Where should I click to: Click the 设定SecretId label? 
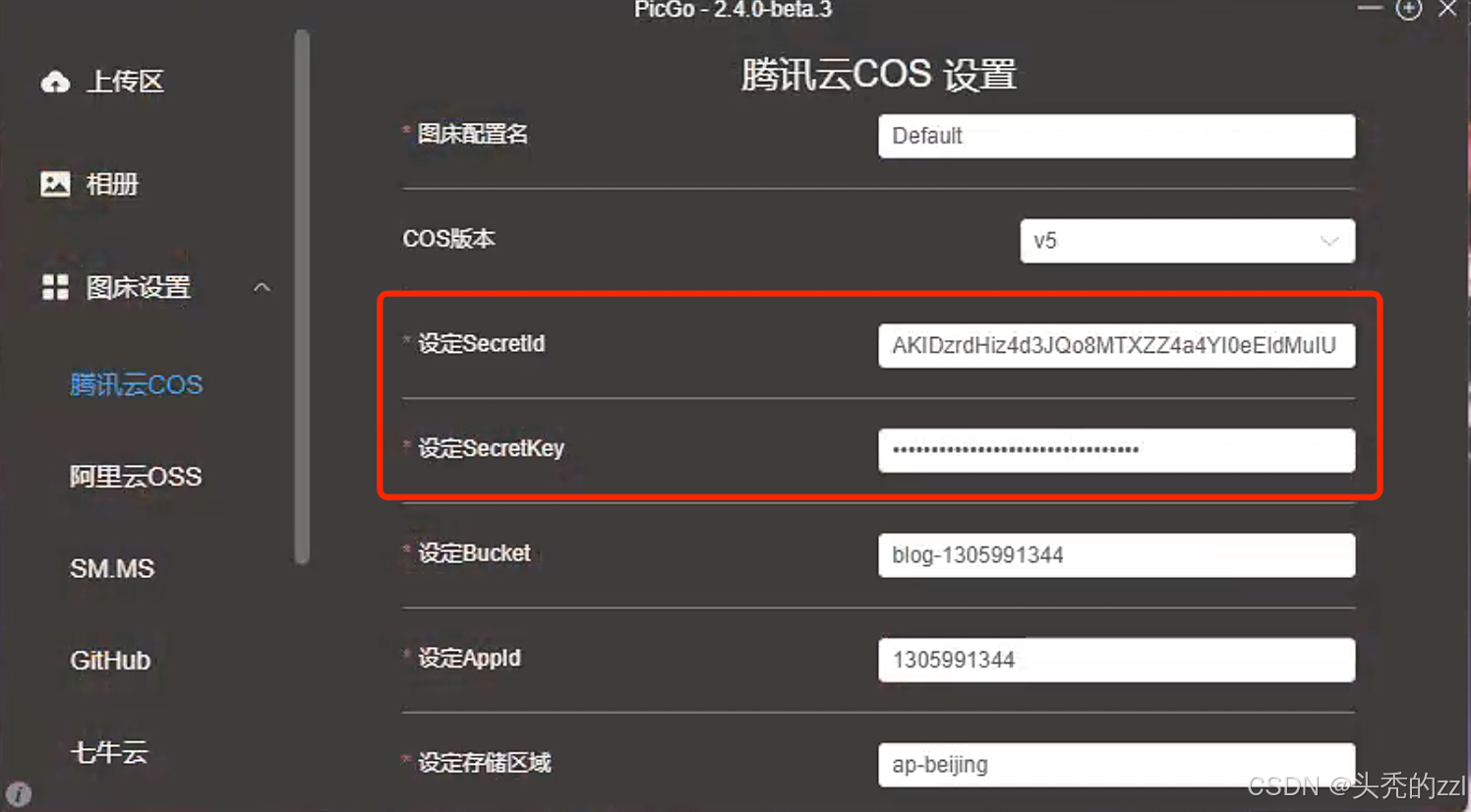[x=482, y=343]
